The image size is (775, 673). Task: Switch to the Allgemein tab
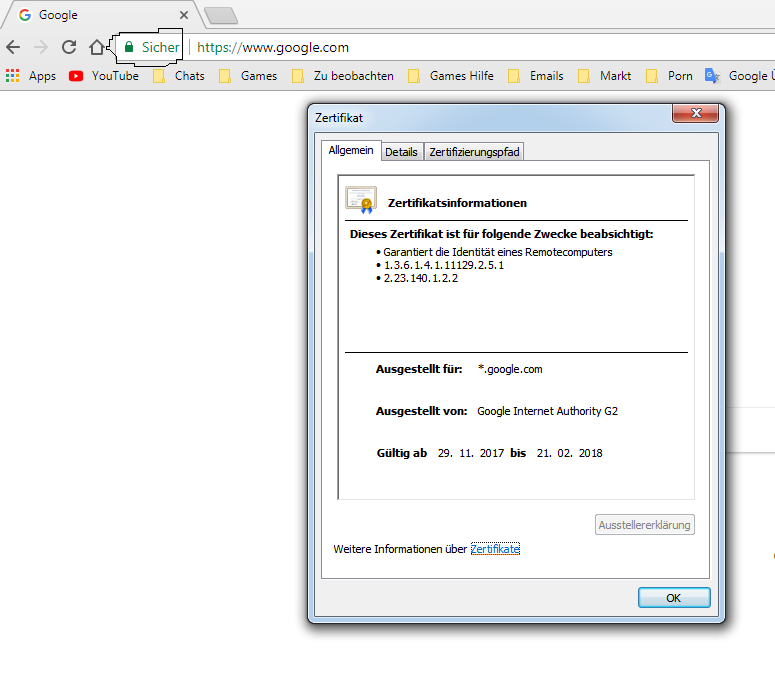click(x=351, y=150)
